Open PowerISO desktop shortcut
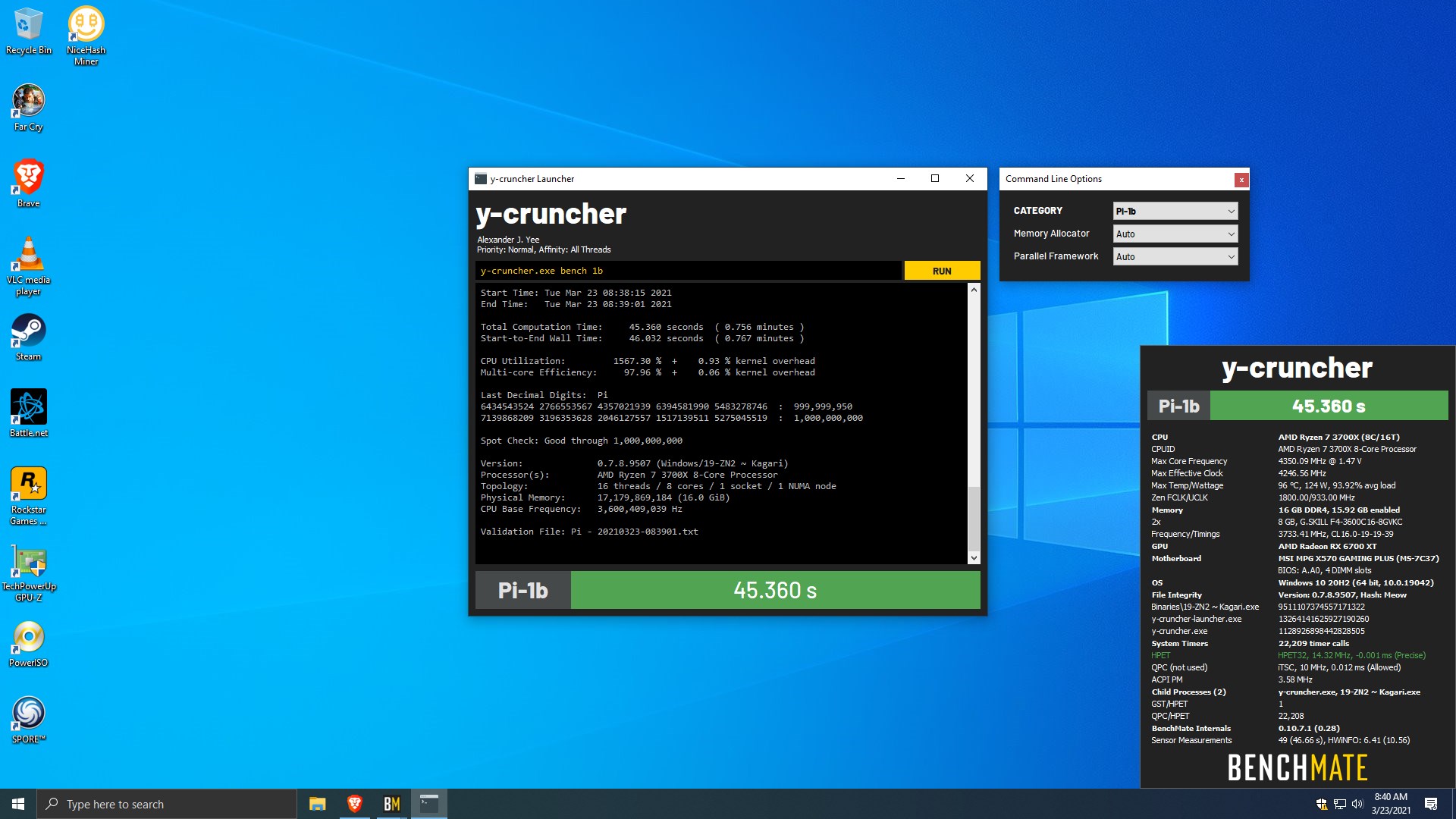The width and height of the screenshot is (1456, 819). pyautogui.click(x=28, y=644)
